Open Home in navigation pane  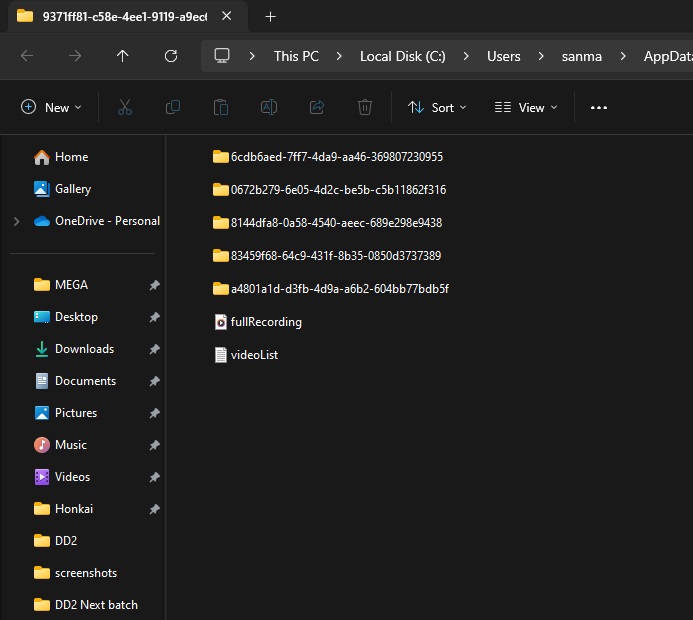pyautogui.click(x=61, y=157)
